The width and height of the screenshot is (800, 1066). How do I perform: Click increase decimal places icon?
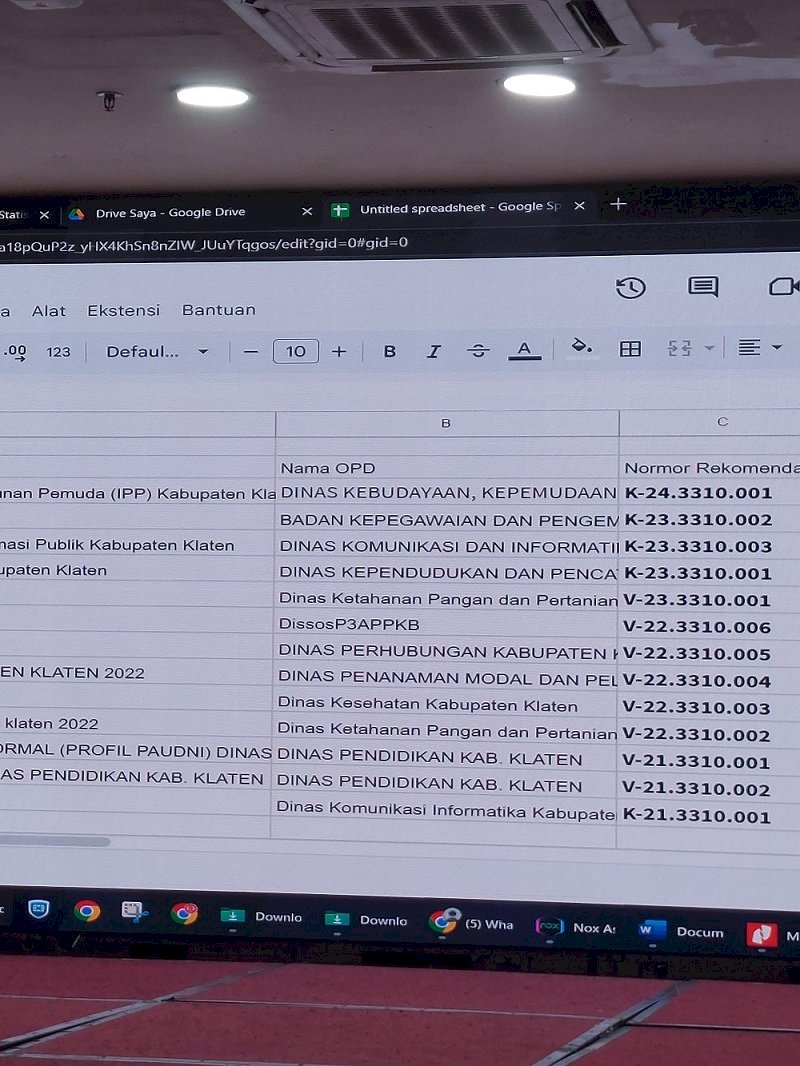click(15, 351)
